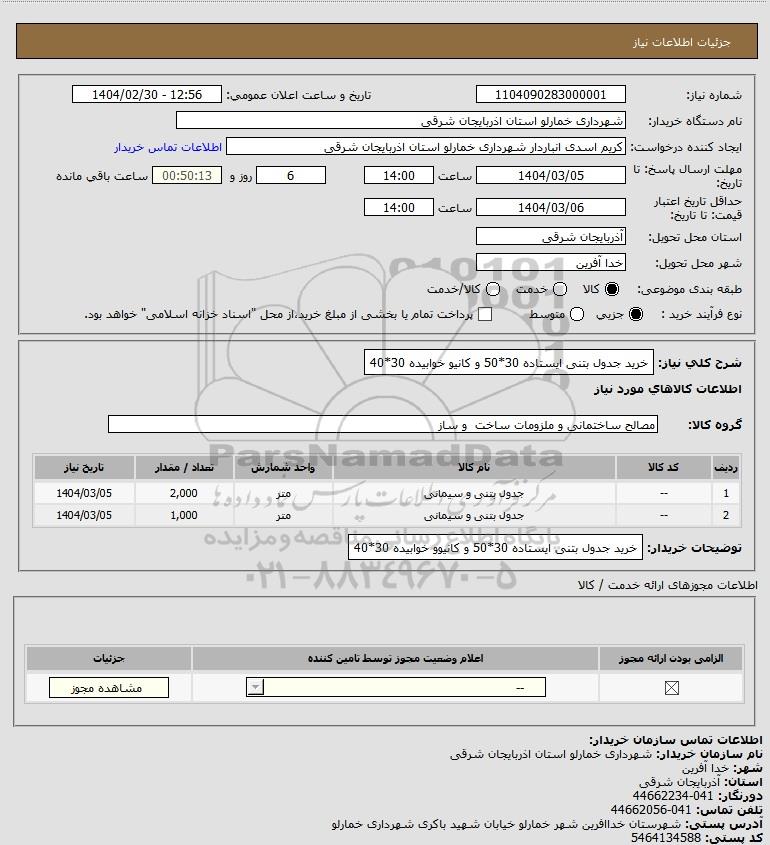This screenshot has height=845, width=770.
Task: Click the اطلاعات کالاهای مورد نیاز heading
Action: pos(668,389)
